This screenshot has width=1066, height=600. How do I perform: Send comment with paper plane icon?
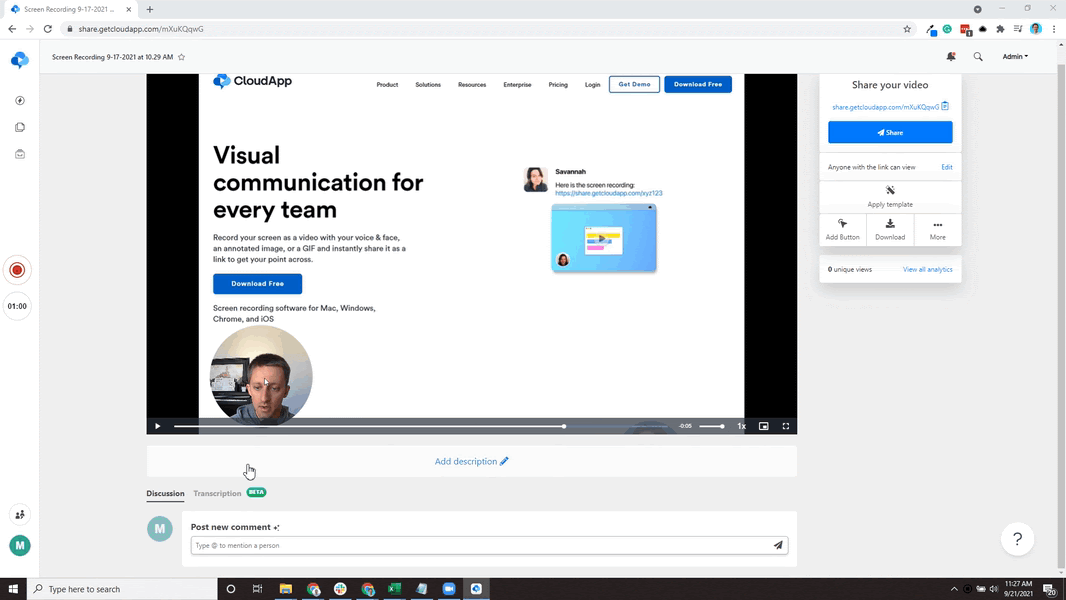(x=778, y=545)
